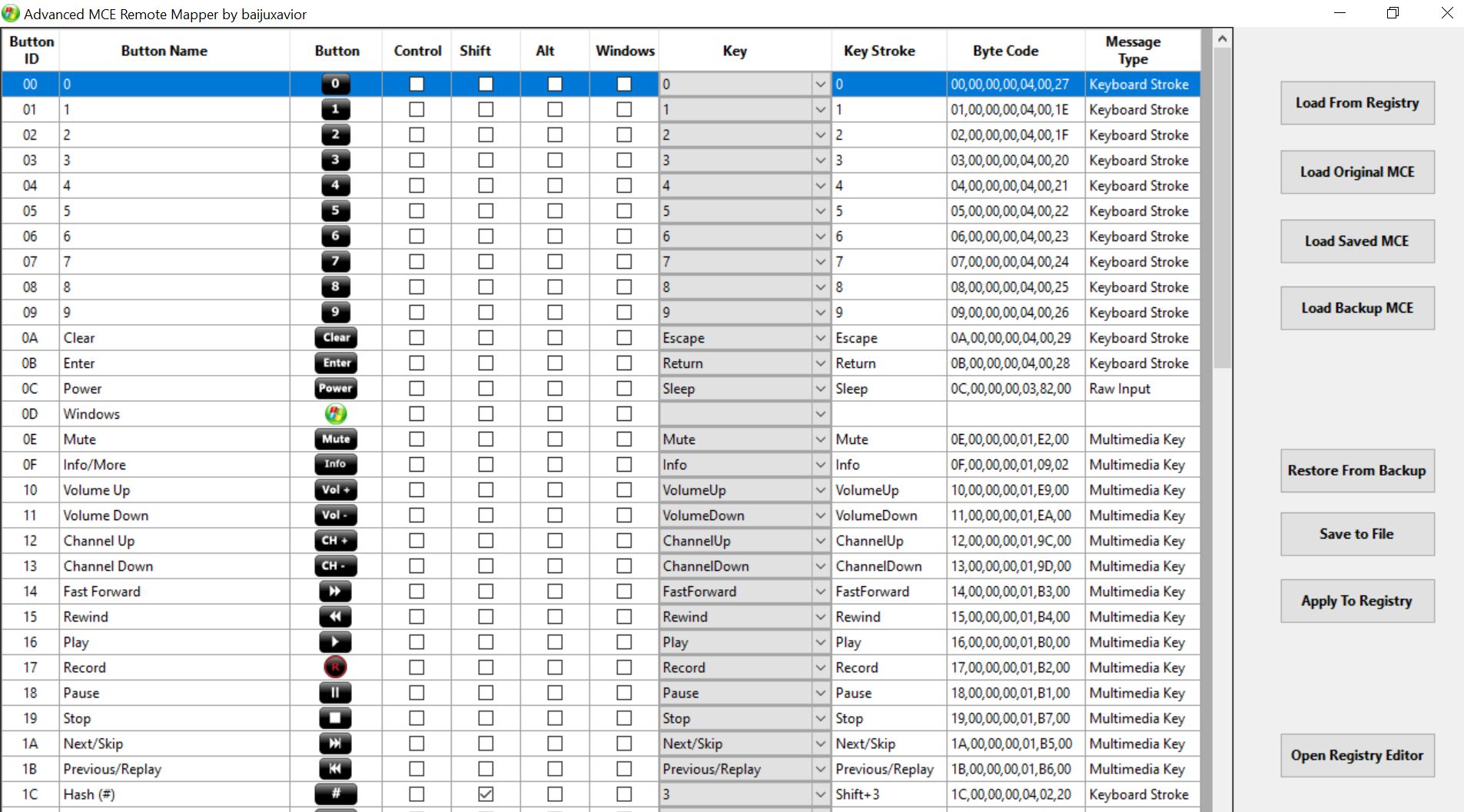Open the Key dropdown showing Return
The height and width of the screenshot is (812, 1464).
pos(820,363)
